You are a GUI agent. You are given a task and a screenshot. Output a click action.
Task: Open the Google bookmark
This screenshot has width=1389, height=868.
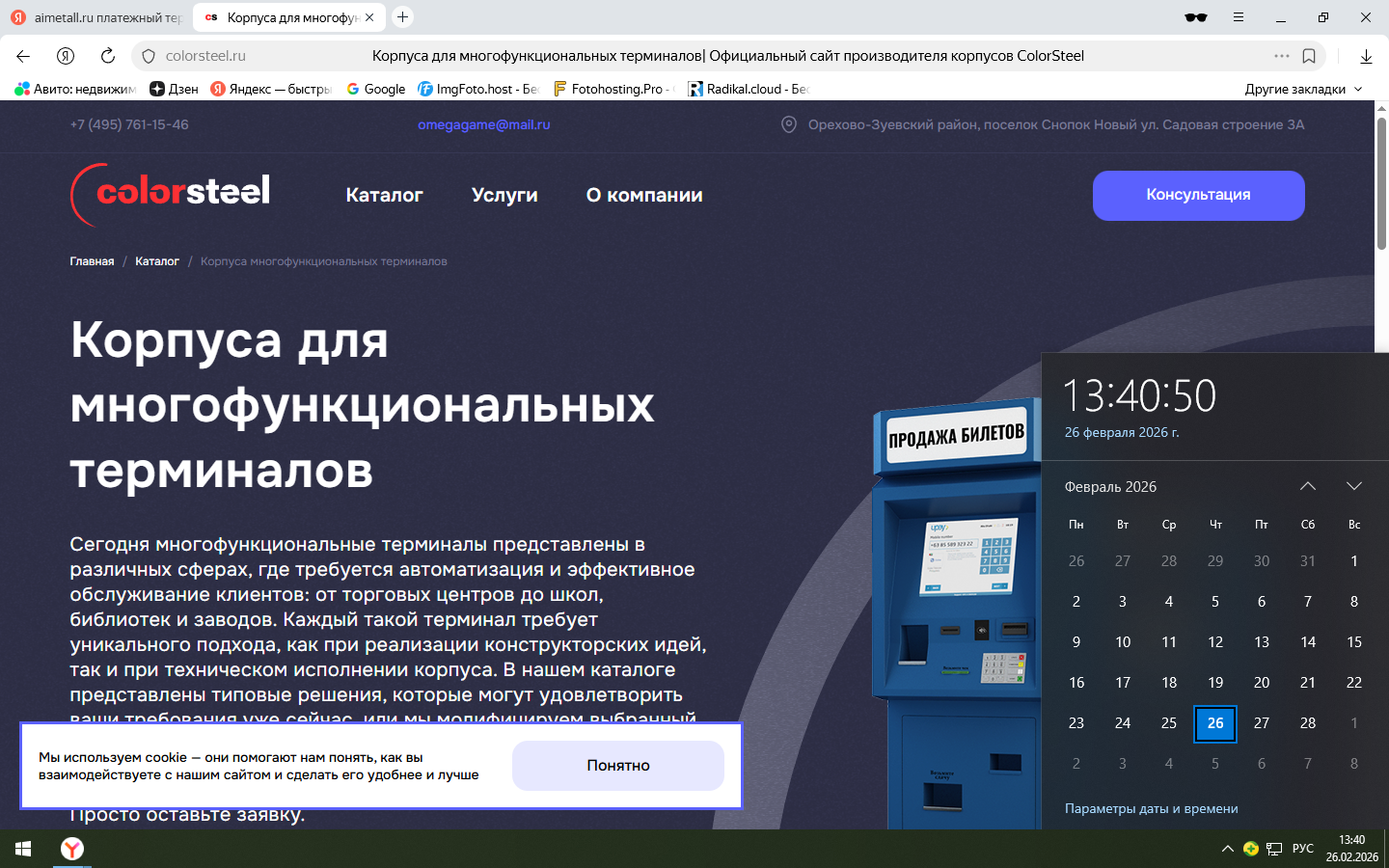point(375,89)
